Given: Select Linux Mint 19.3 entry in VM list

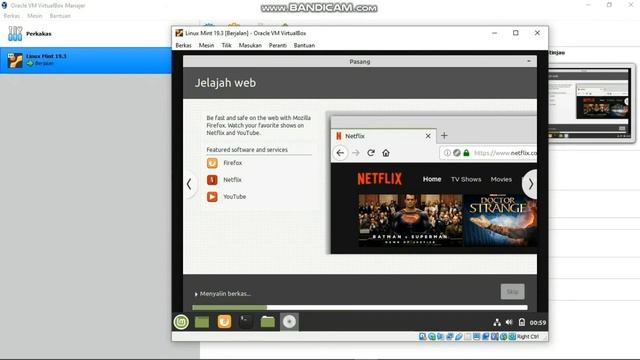Looking at the screenshot, I should click(x=86, y=60).
